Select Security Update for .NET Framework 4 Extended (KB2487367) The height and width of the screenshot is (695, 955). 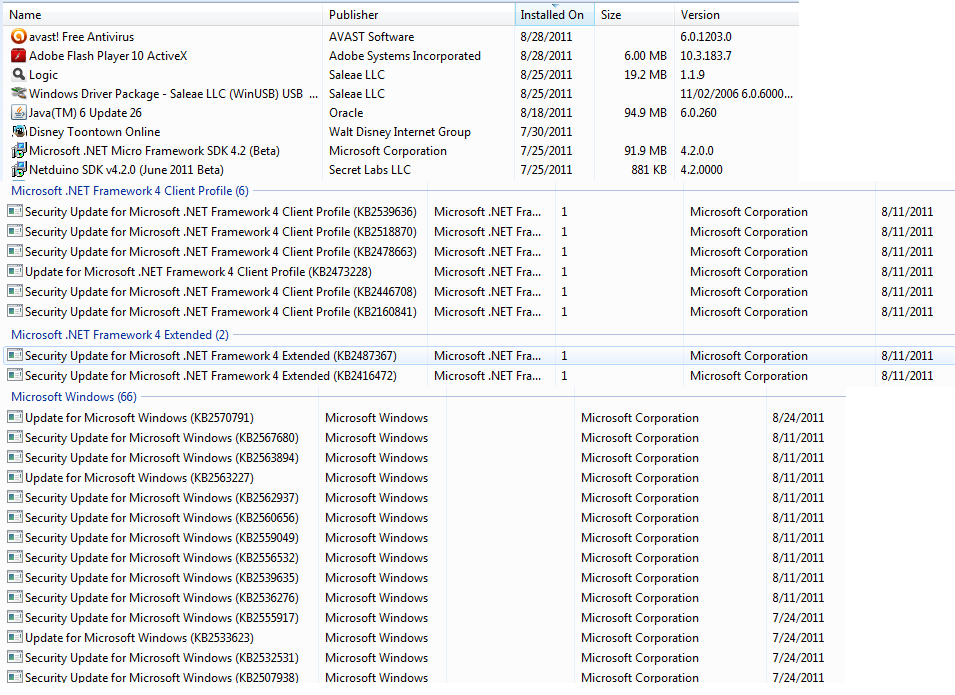tap(211, 355)
